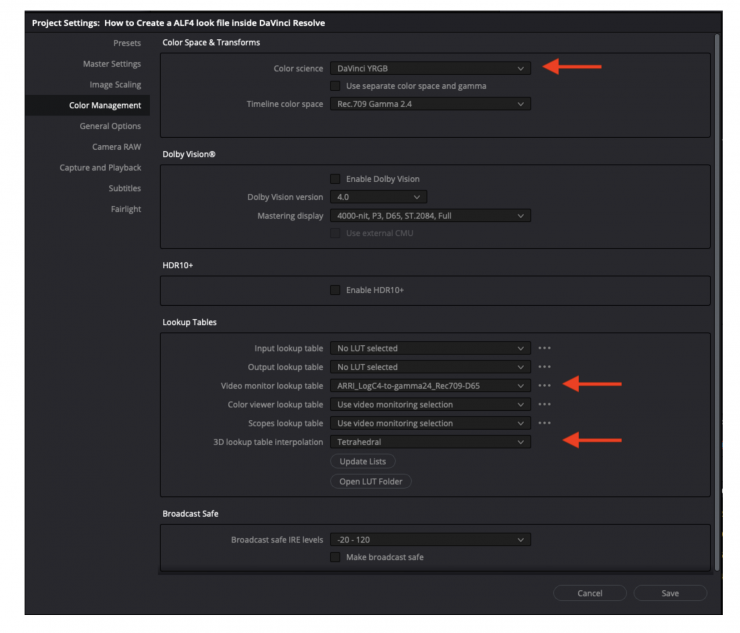The height and width of the screenshot is (633, 740).
Task: Expand the Timeline color space dropdown
Action: click(x=430, y=104)
